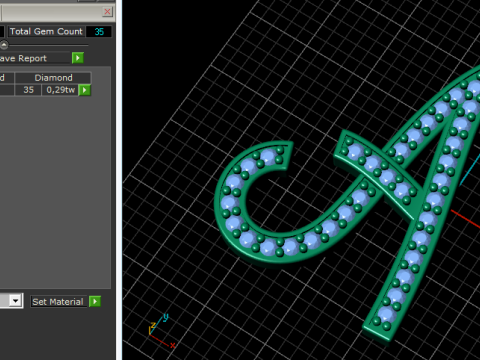The width and height of the screenshot is (480, 360).
Task: Select the Total Gem Count value 35
Action: coord(99,32)
